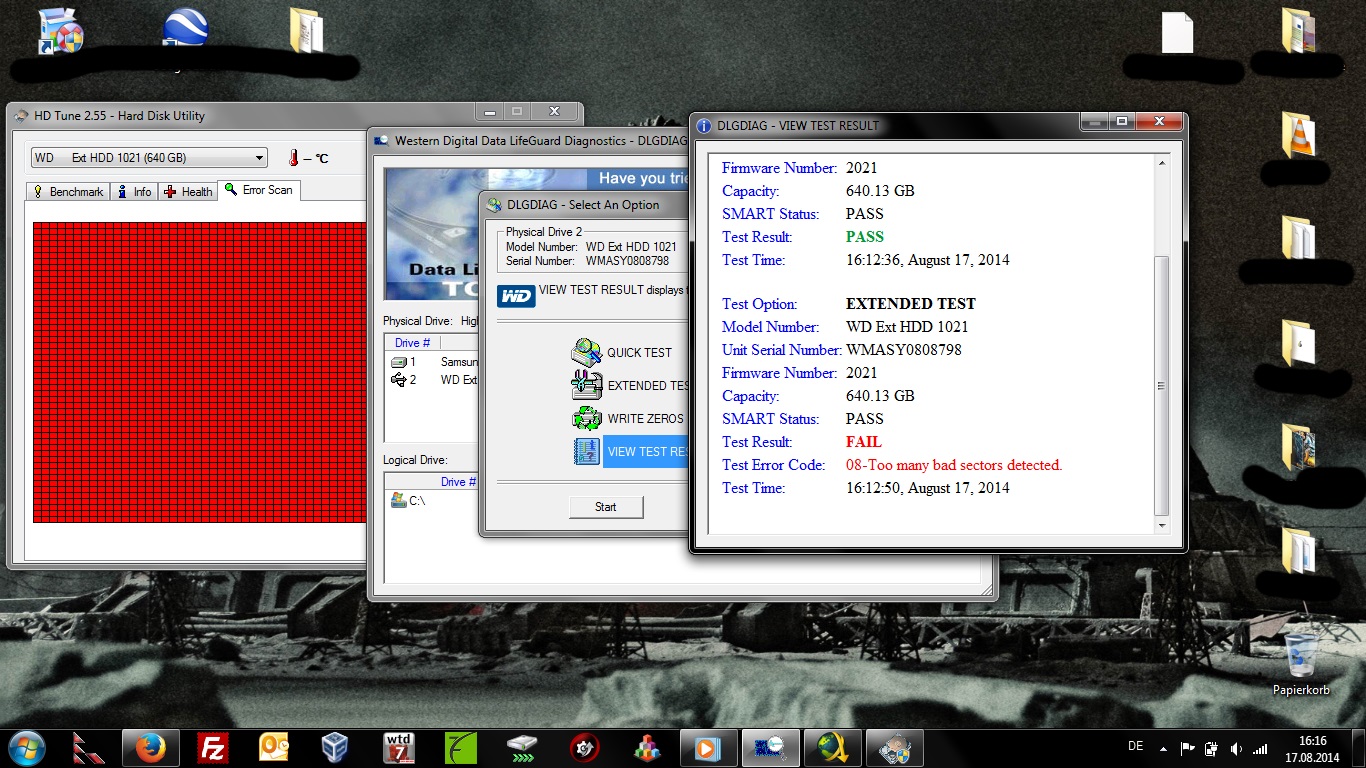This screenshot has width=1366, height=768.
Task: Click the test time '16:12:50, August 17, 2014'
Action: (928, 488)
